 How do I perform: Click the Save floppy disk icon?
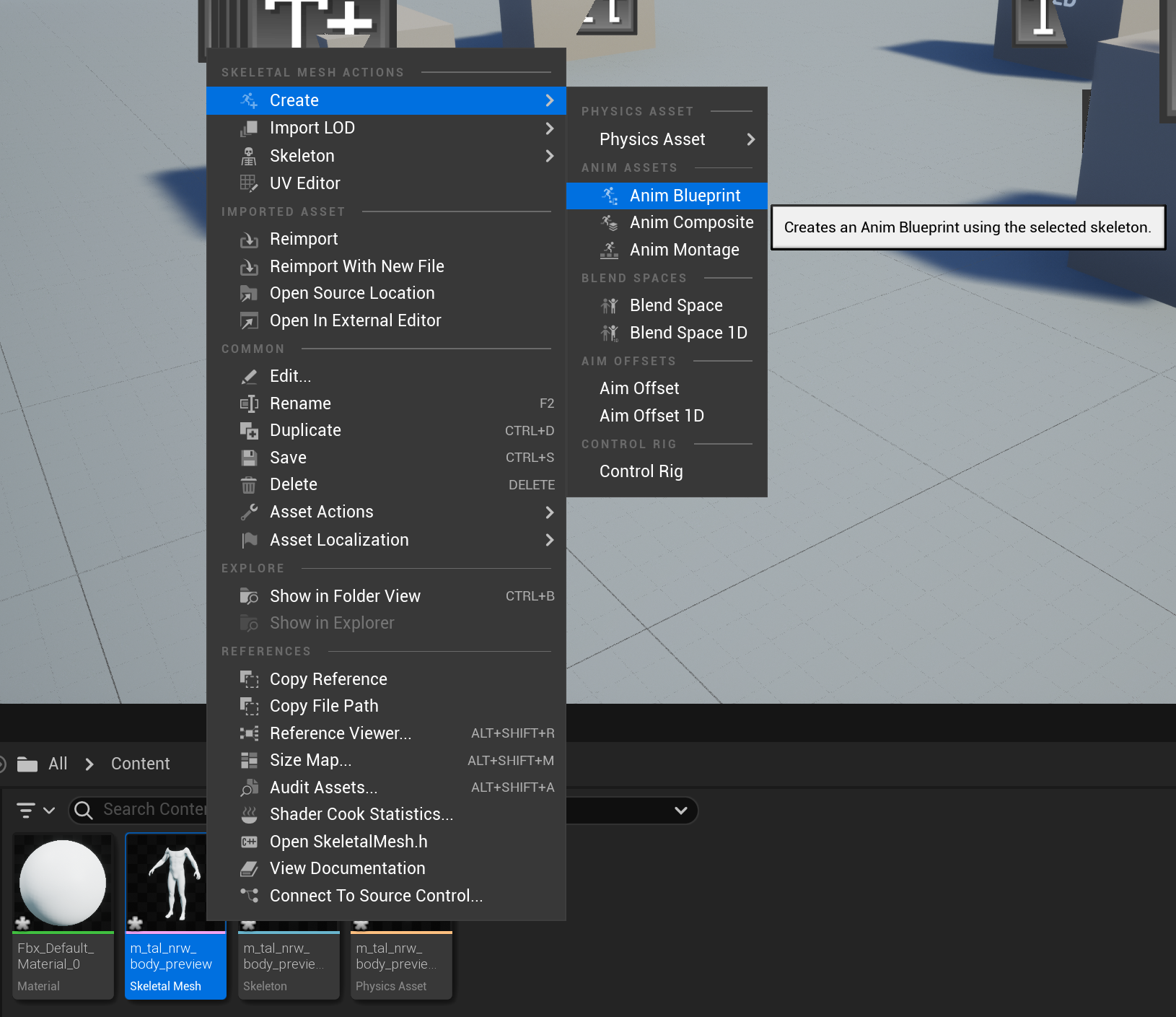coord(248,458)
